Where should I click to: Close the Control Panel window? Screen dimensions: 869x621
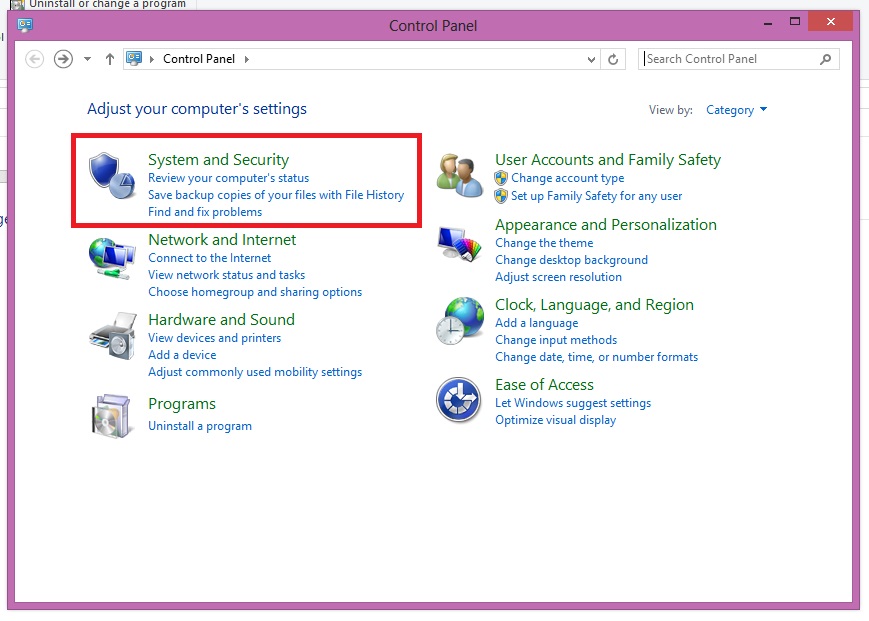coord(830,21)
